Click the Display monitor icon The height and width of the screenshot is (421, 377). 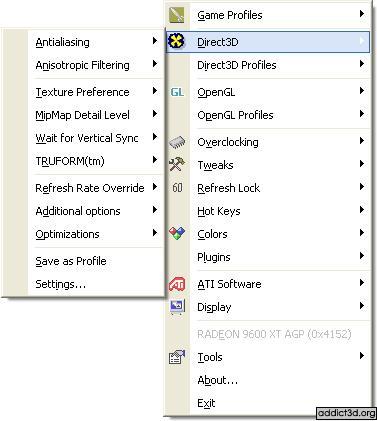(x=177, y=307)
